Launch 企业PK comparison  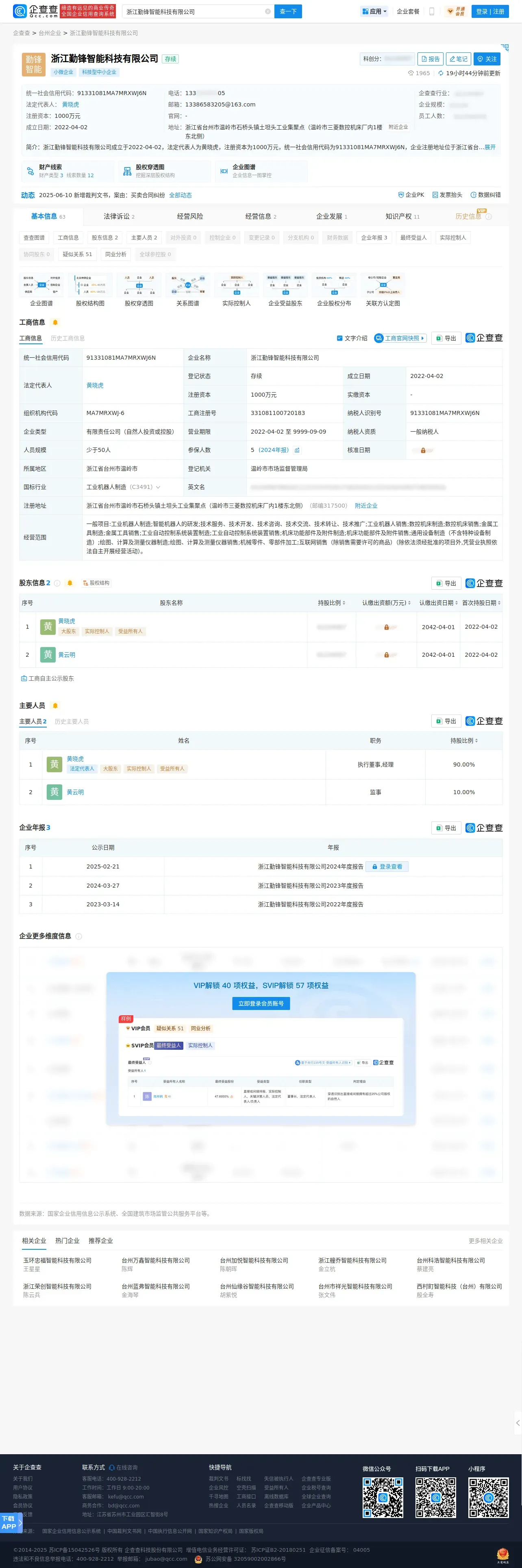tap(411, 195)
